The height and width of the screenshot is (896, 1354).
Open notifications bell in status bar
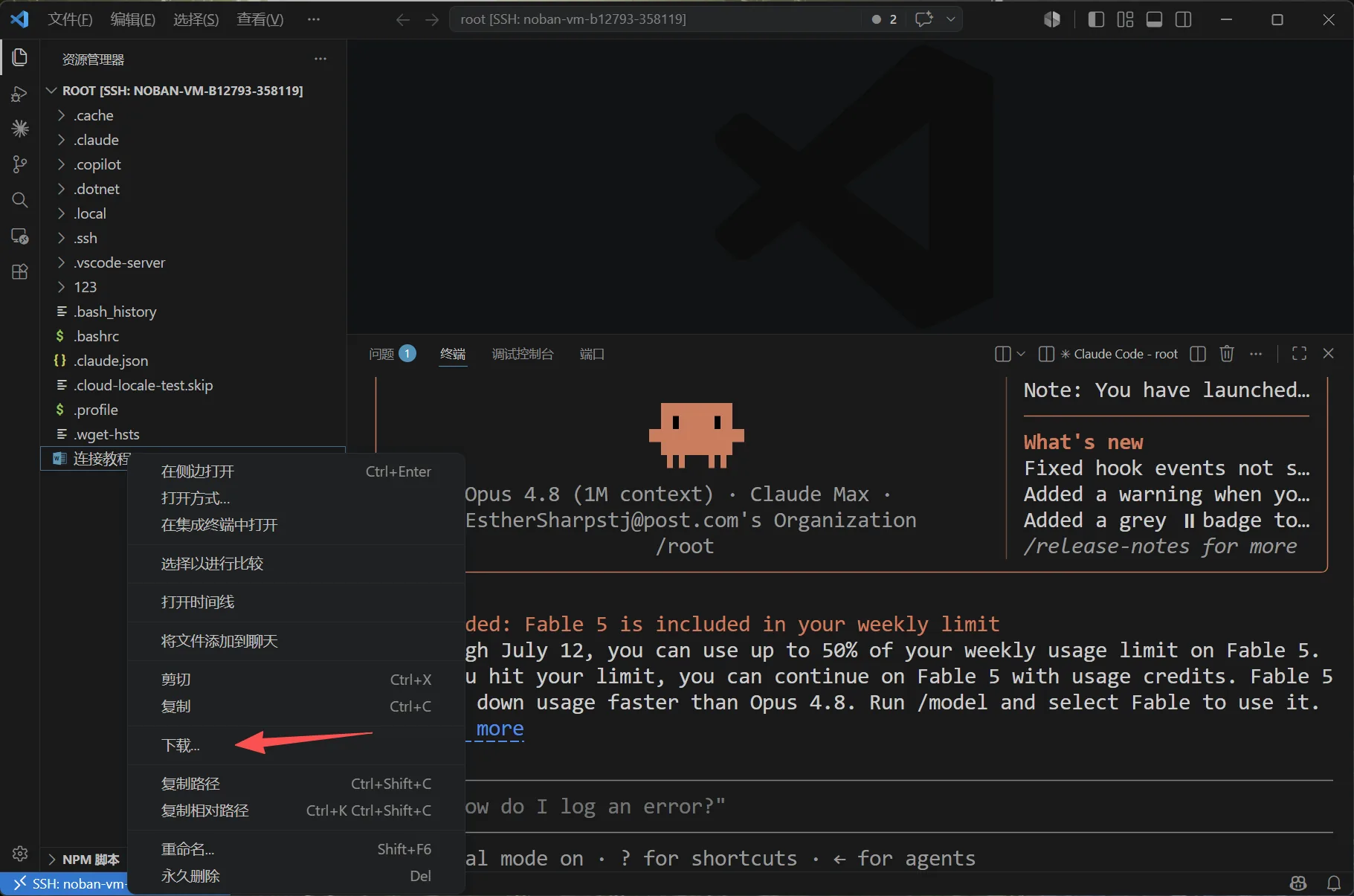(x=1334, y=883)
